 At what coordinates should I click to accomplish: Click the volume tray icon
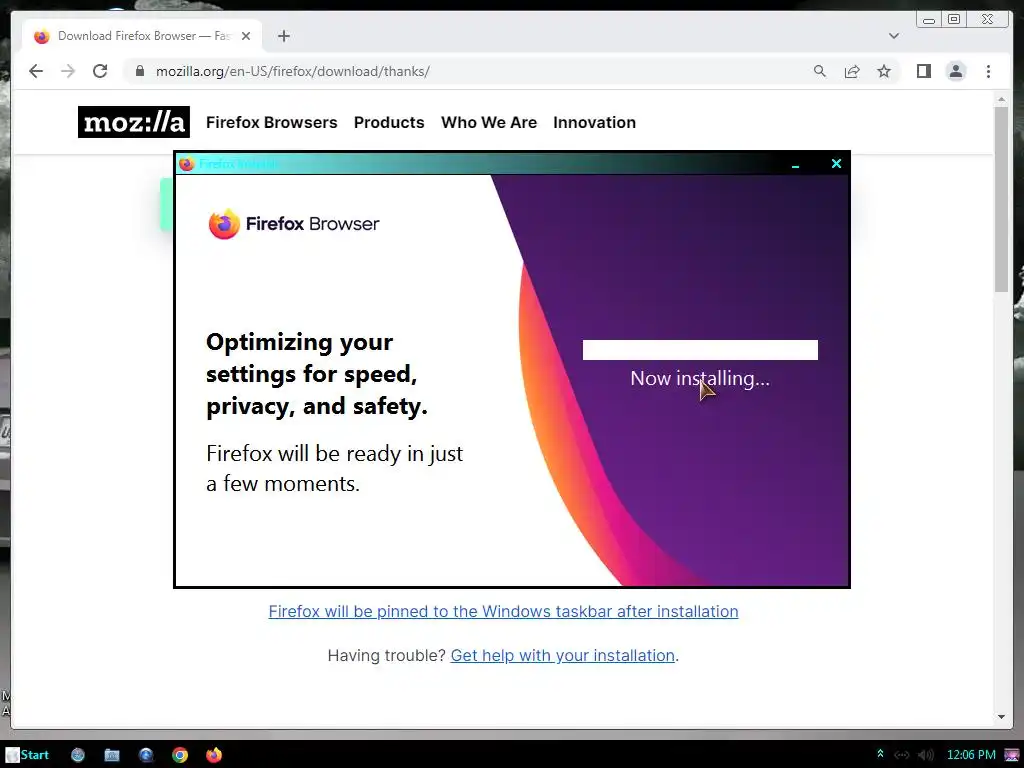[925, 755]
